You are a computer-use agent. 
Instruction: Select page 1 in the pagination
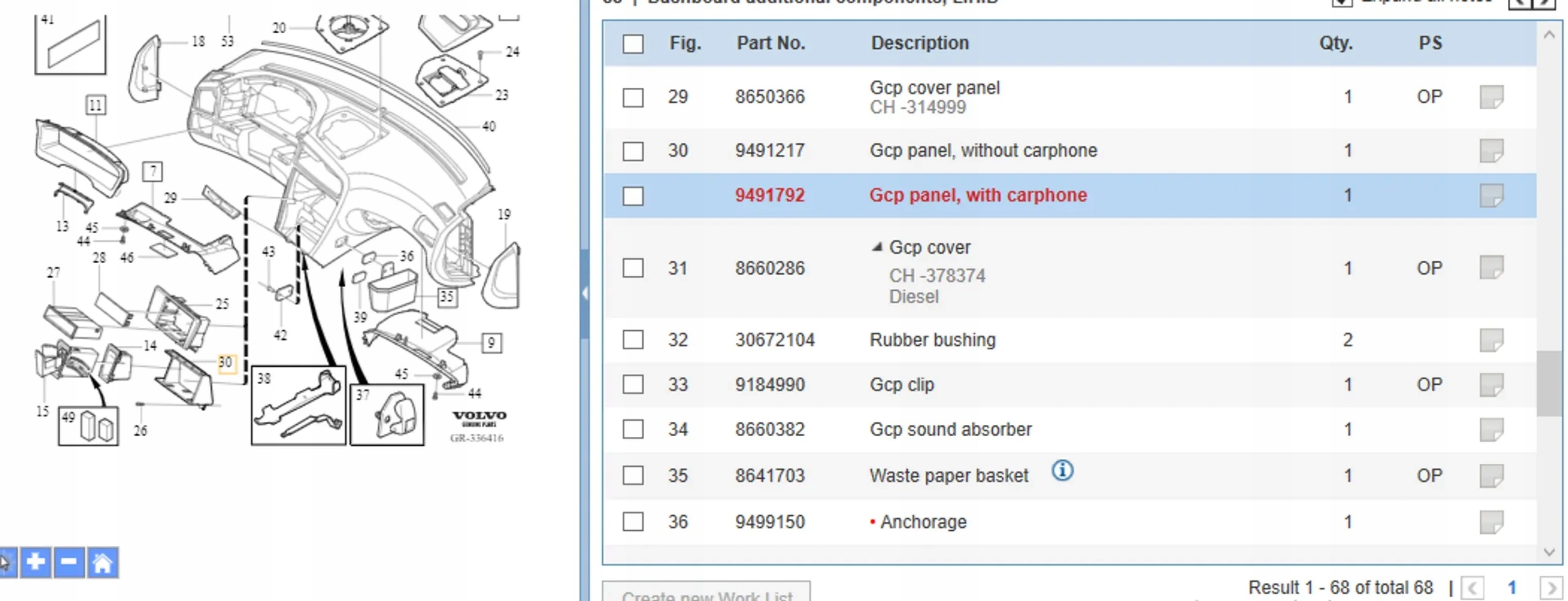(x=1512, y=588)
